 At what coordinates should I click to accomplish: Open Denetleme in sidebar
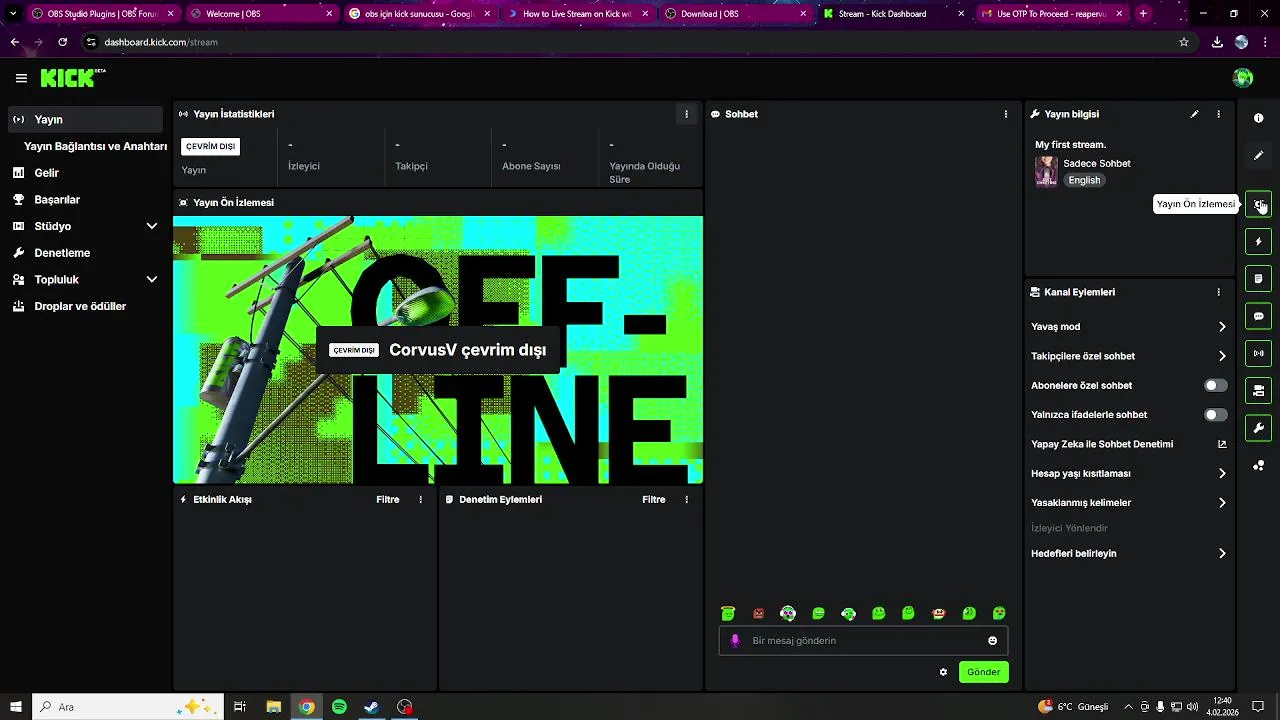[x=85, y=253]
